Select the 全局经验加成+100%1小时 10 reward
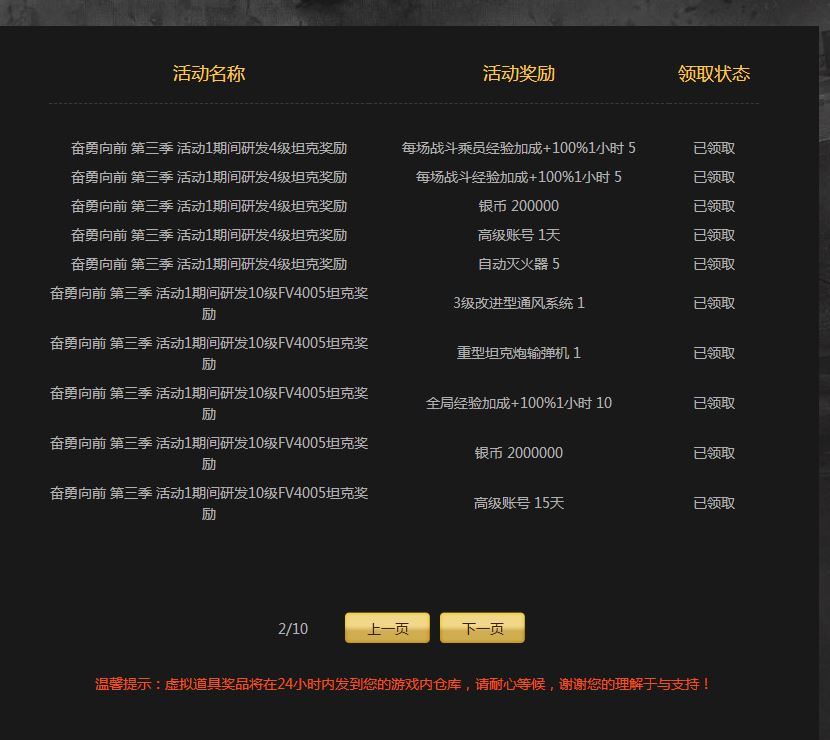This screenshot has width=830, height=740. point(518,403)
